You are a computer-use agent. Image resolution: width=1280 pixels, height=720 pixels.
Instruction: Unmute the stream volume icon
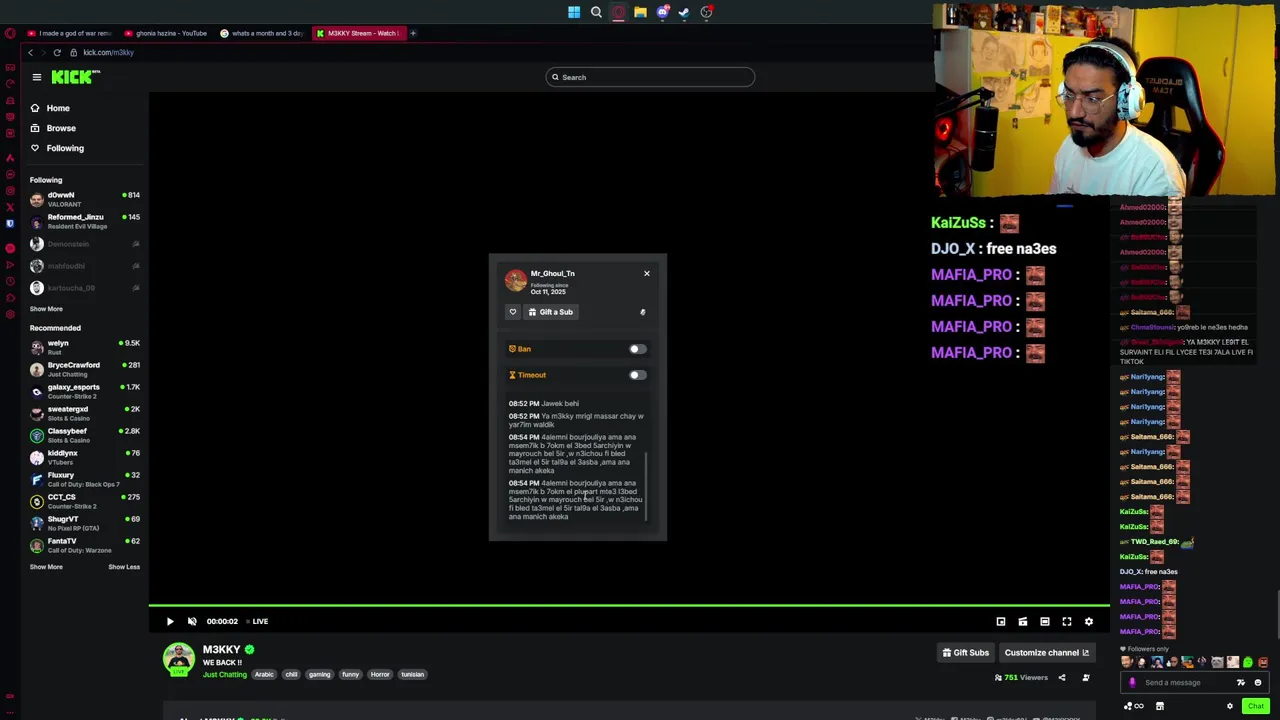click(x=192, y=621)
